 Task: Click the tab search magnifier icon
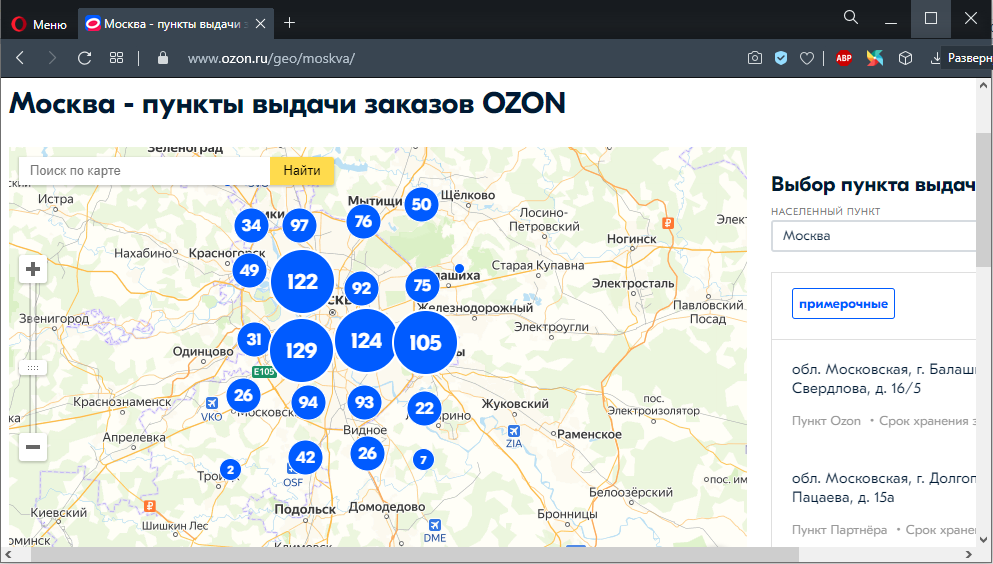point(851,18)
